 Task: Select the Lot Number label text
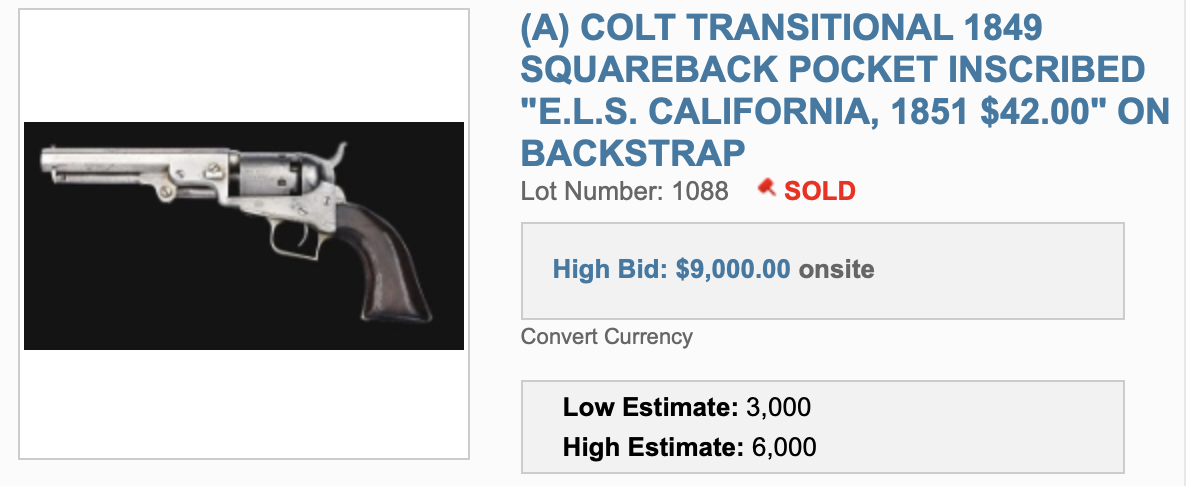point(588,190)
